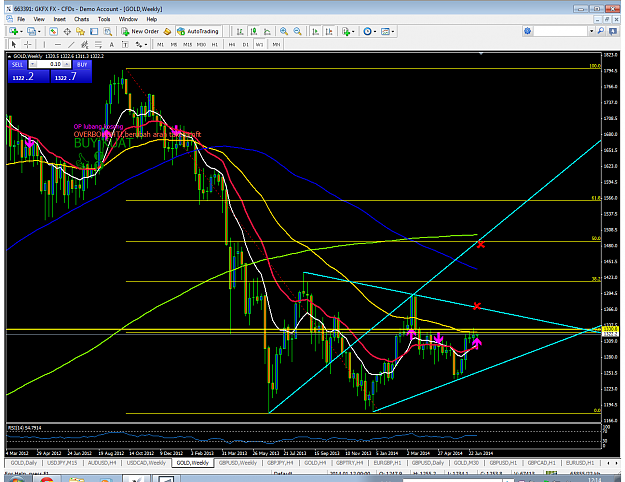Toggle the Market Watch window icon
The height and width of the screenshot is (482, 625).
53,31
